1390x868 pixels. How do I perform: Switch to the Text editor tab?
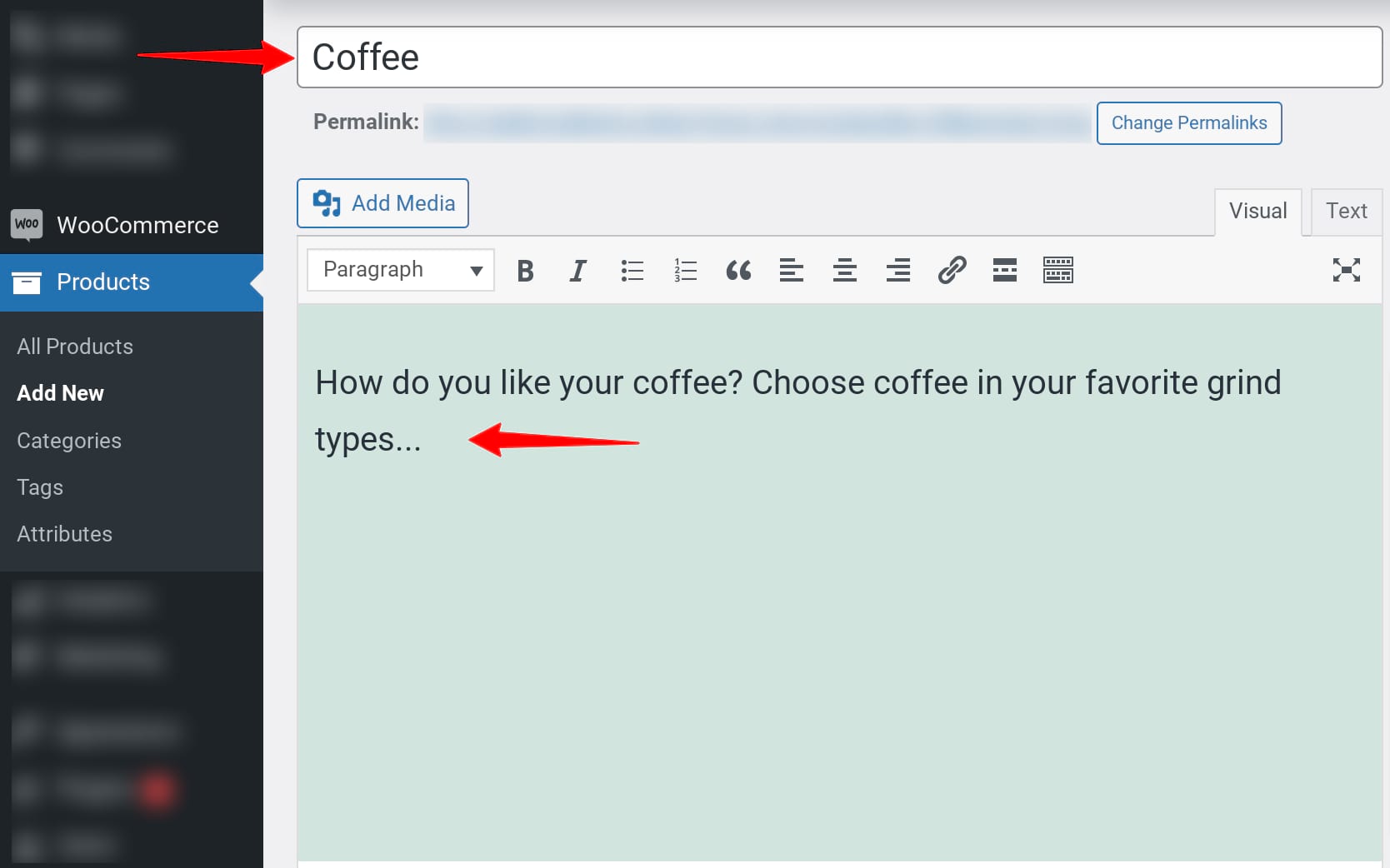point(1346,212)
